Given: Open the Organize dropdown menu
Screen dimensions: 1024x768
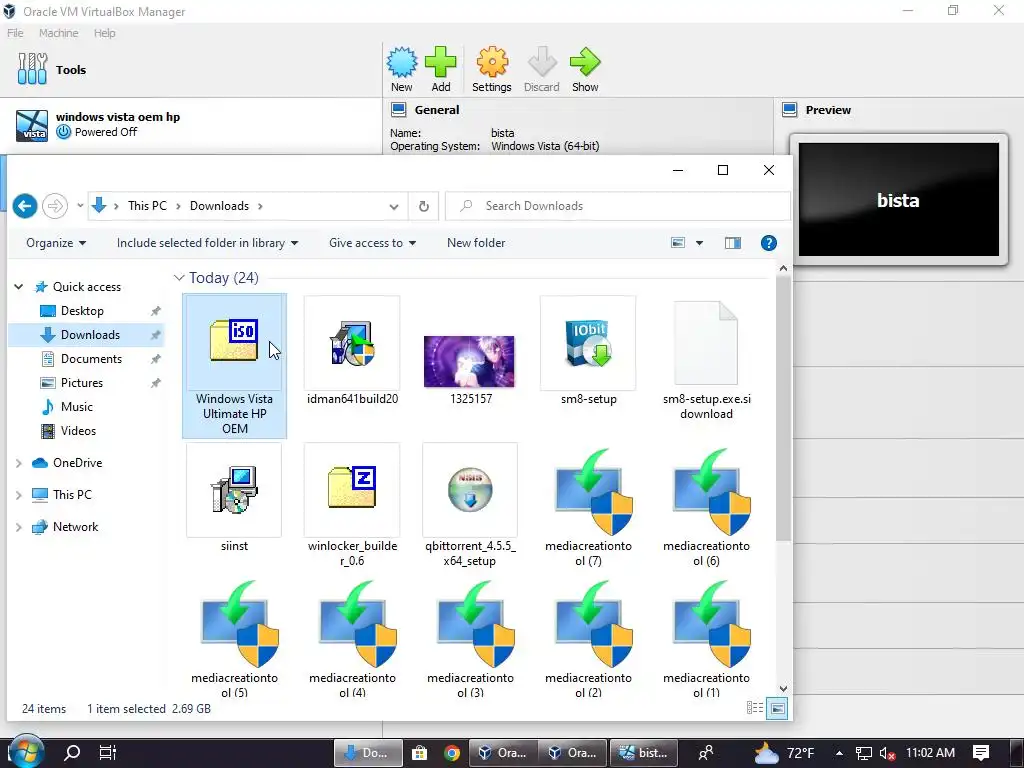Looking at the screenshot, I should tap(56, 243).
